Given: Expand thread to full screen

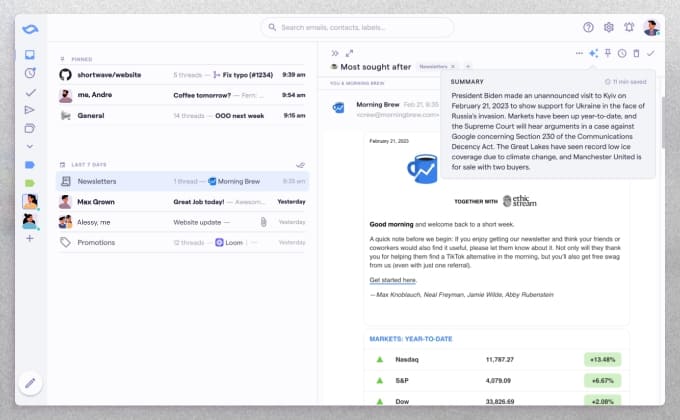Looking at the screenshot, I should pyautogui.click(x=350, y=53).
